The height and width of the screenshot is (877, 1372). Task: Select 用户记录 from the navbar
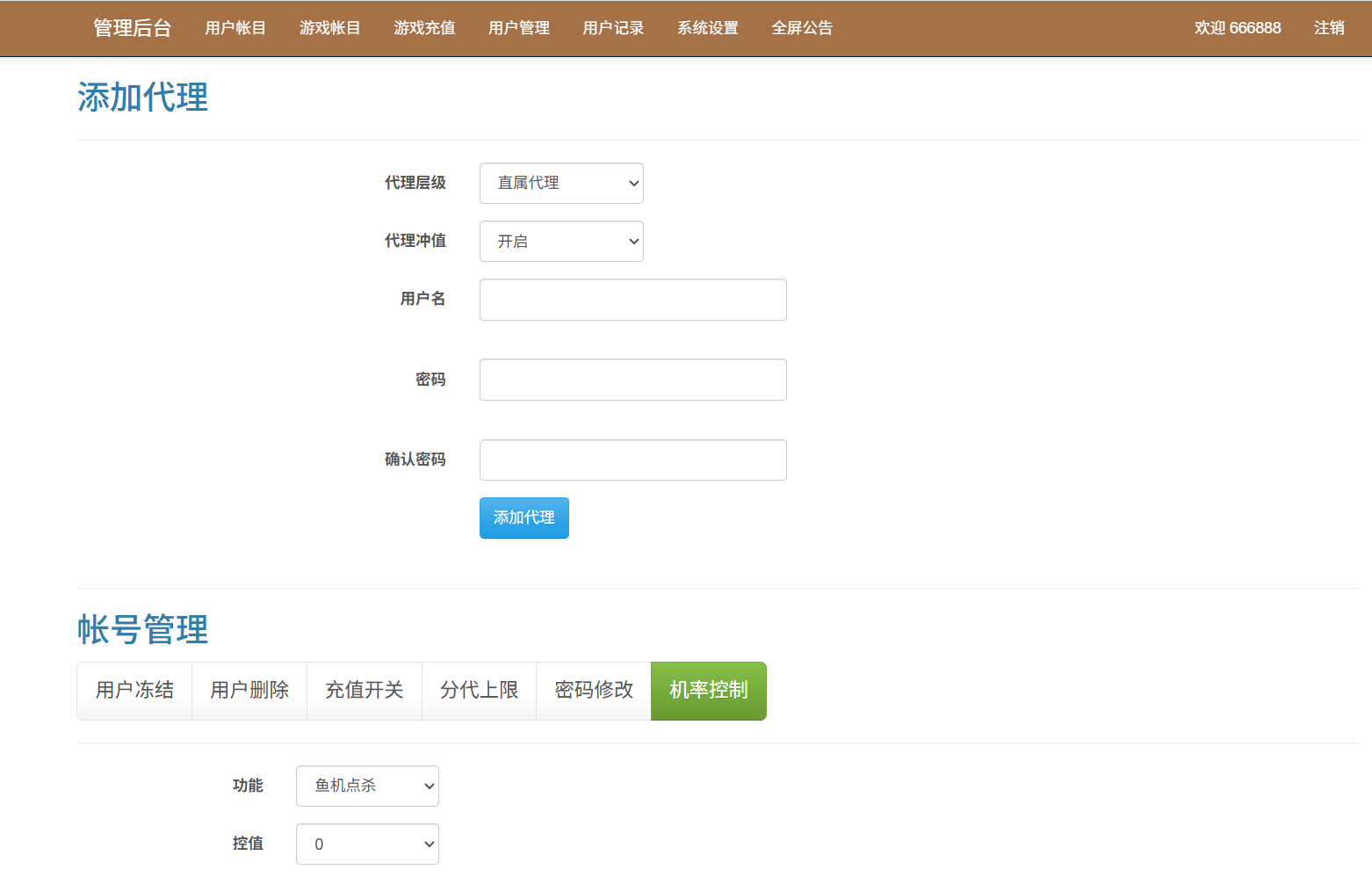(x=613, y=28)
